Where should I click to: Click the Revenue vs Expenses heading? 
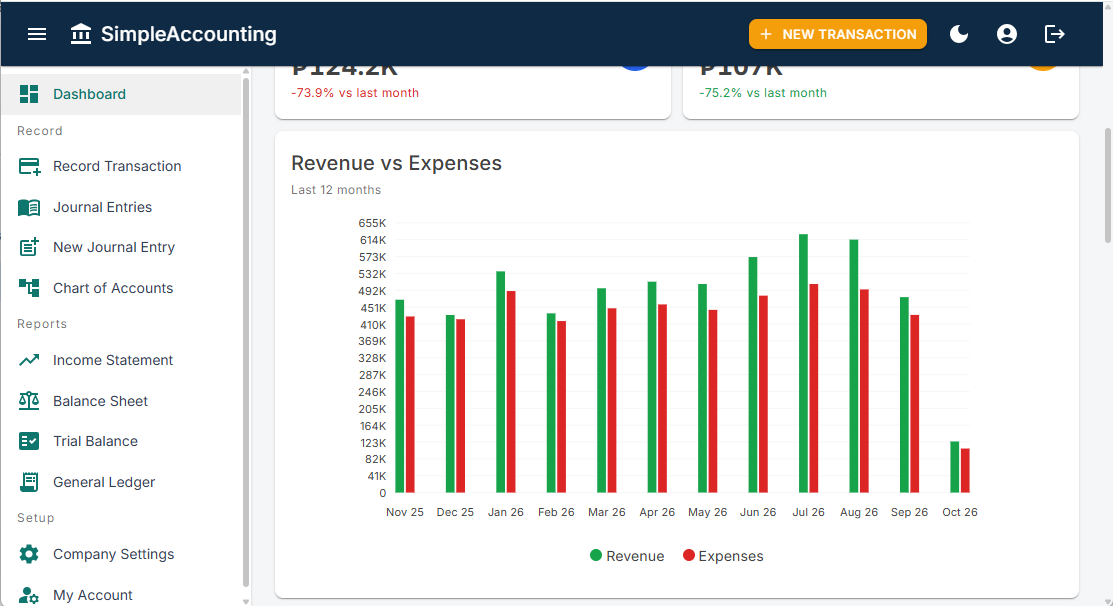[396, 163]
